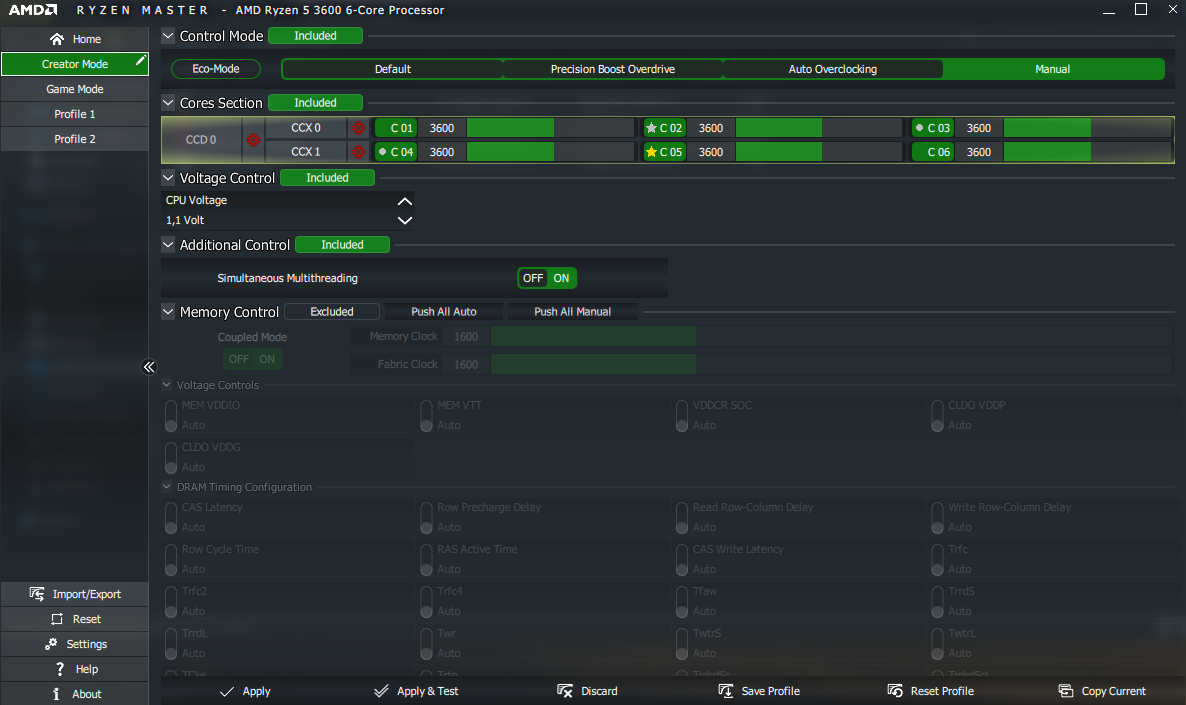Open Profile 2
1186x705 pixels.
[75, 139]
